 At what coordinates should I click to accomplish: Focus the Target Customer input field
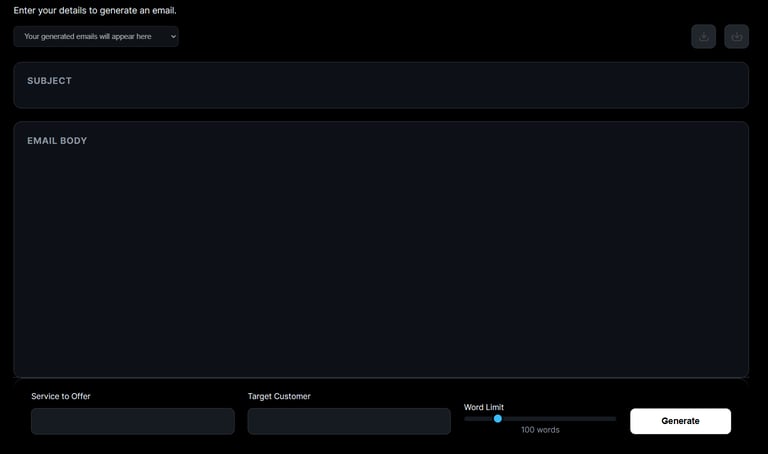[349, 421]
